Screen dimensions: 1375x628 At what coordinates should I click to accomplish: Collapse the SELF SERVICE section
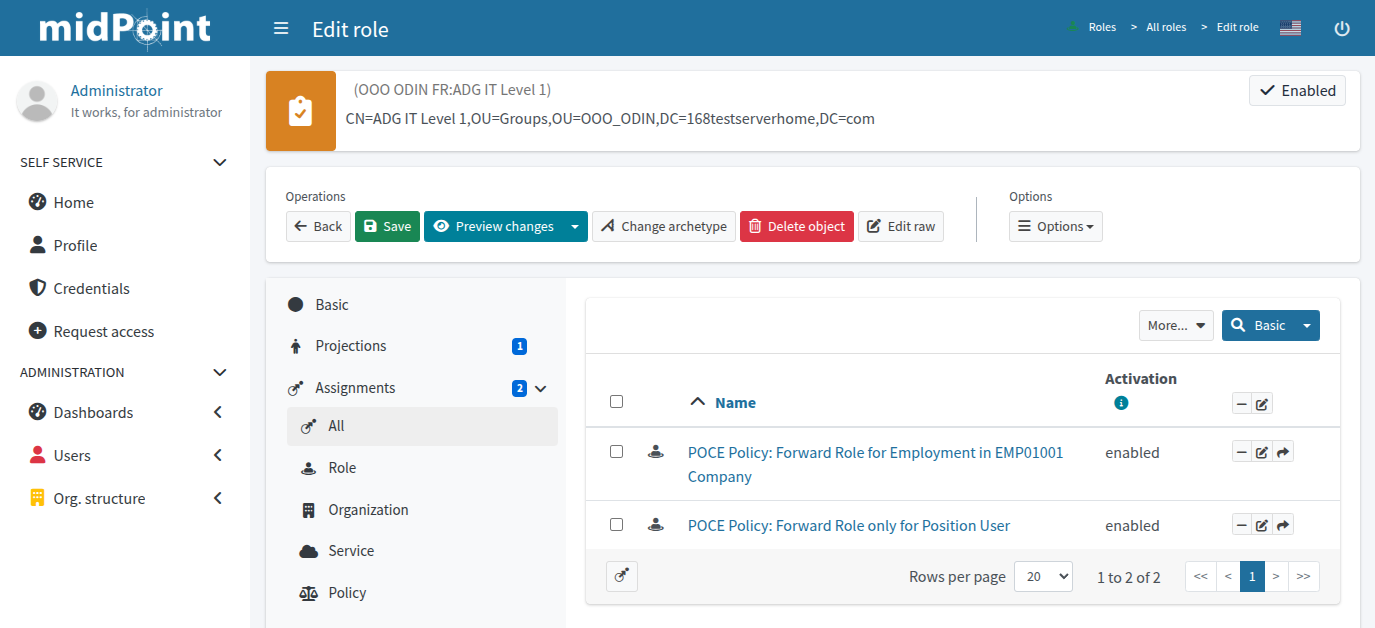pos(220,162)
